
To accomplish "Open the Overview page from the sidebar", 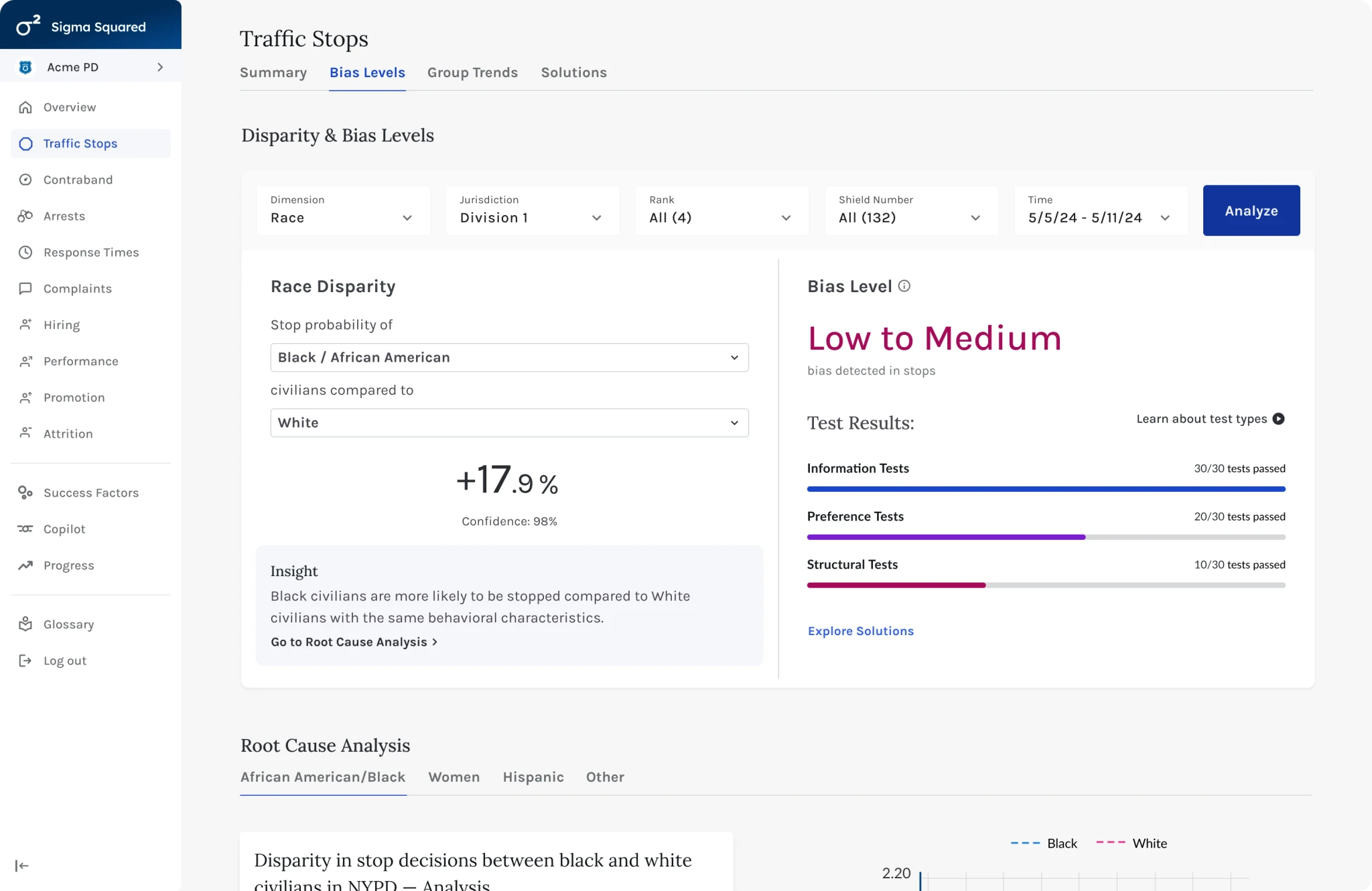I will (x=70, y=107).
